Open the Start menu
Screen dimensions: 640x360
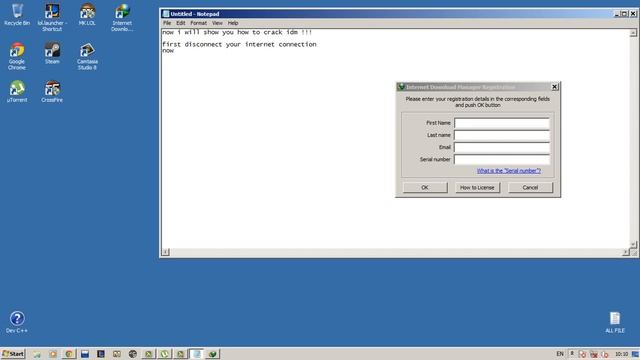(x=13, y=354)
